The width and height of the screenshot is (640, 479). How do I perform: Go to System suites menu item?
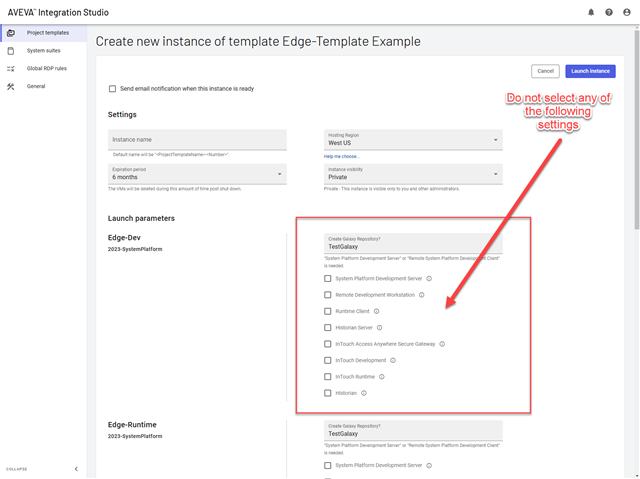pos(43,51)
